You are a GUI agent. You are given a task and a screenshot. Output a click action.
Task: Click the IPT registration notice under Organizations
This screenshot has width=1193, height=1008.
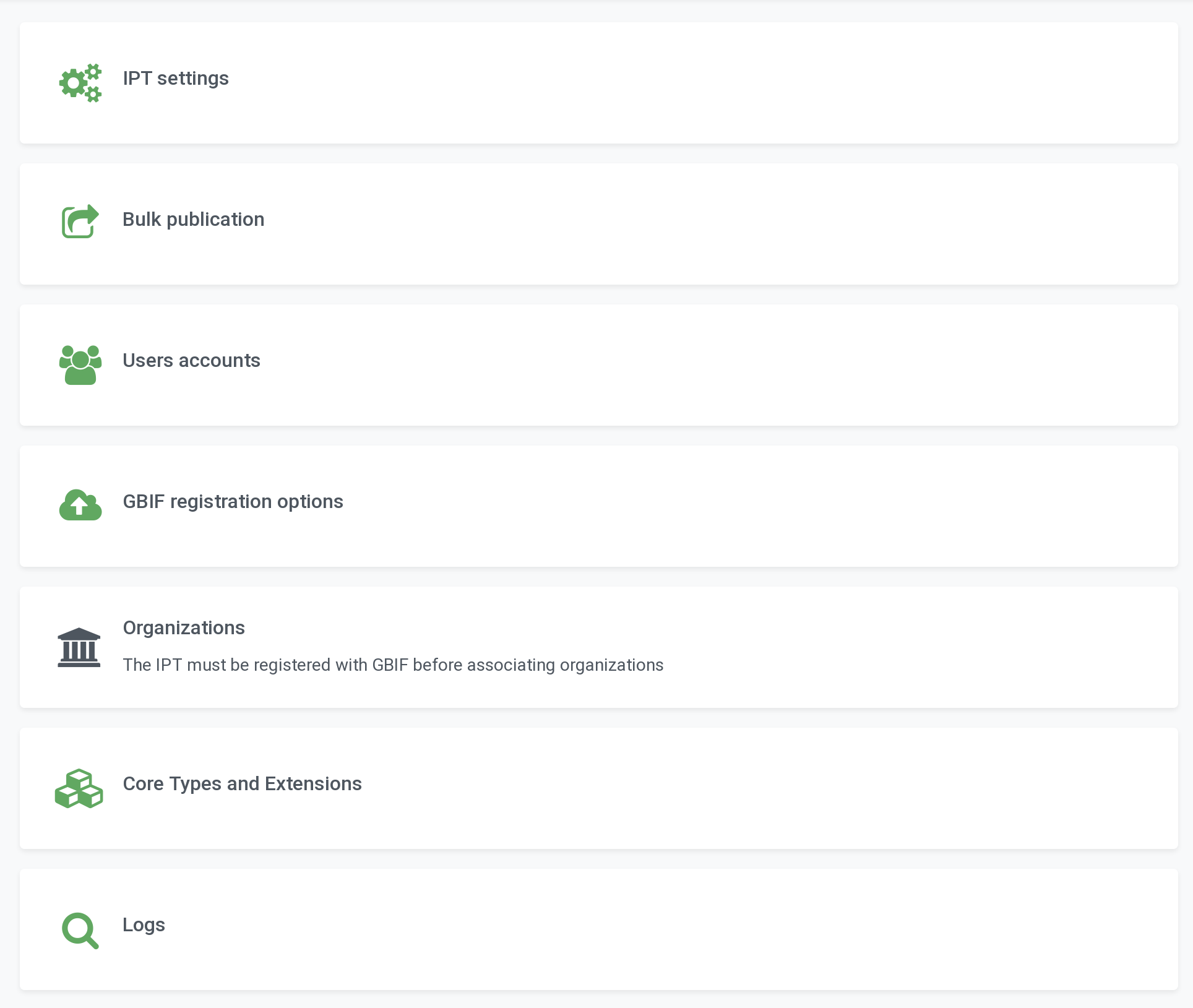[393, 665]
